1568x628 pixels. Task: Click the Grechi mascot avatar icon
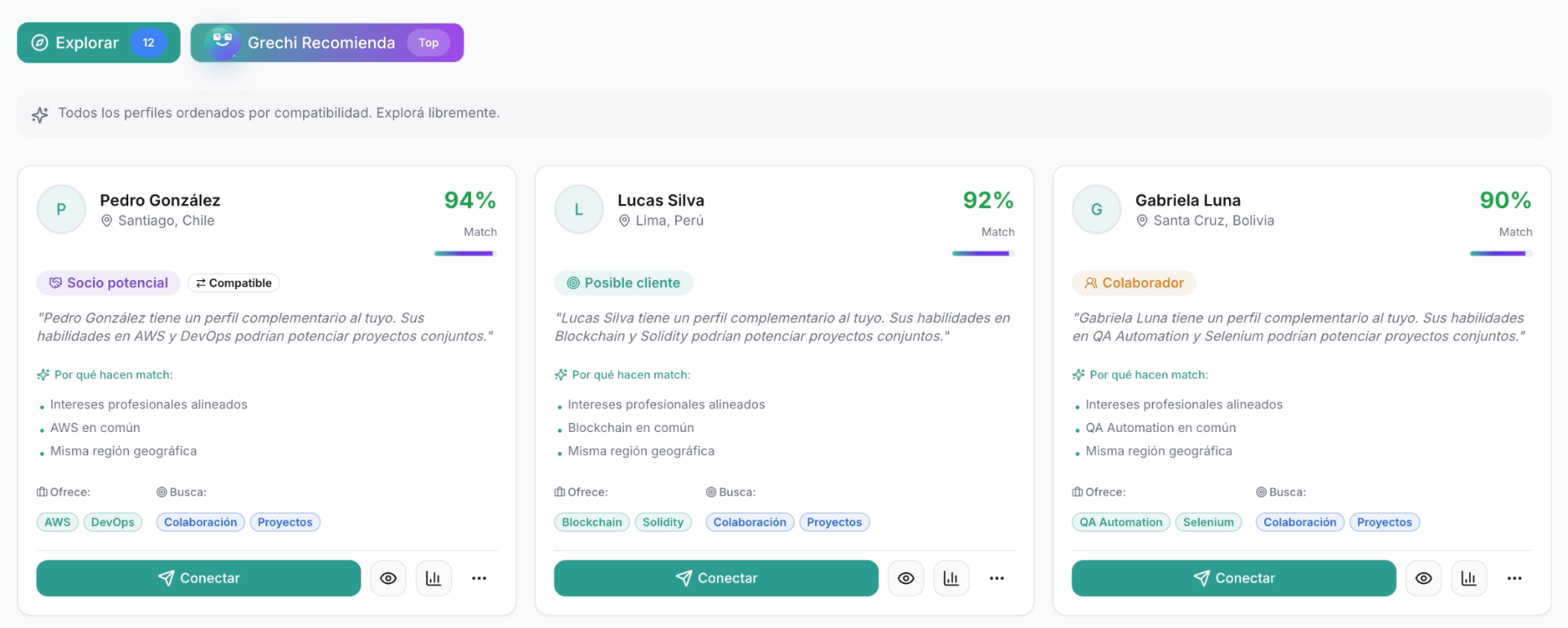click(222, 42)
